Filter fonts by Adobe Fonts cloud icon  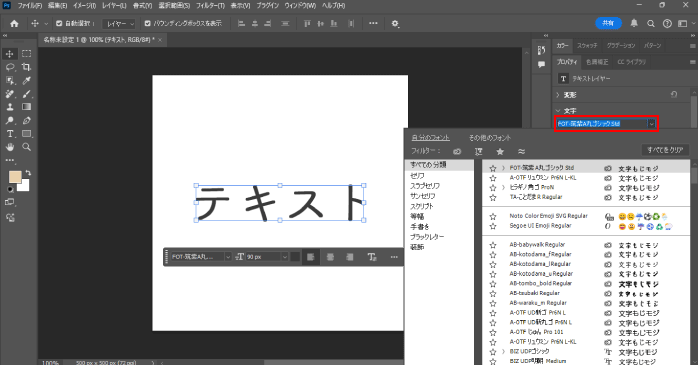click(x=457, y=152)
